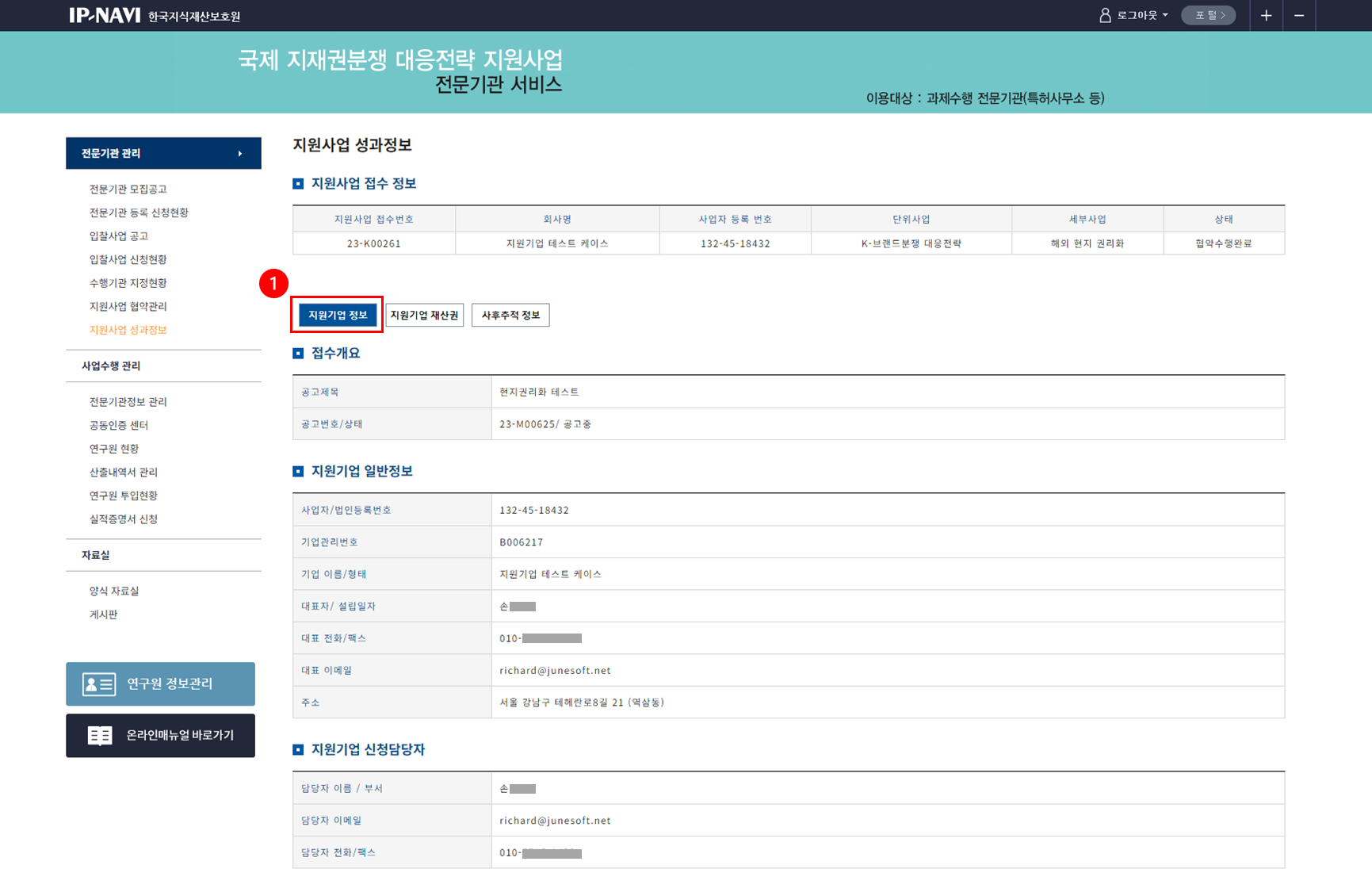Click the online manual book icon
The image size is (1372, 892).
(x=100, y=736)
